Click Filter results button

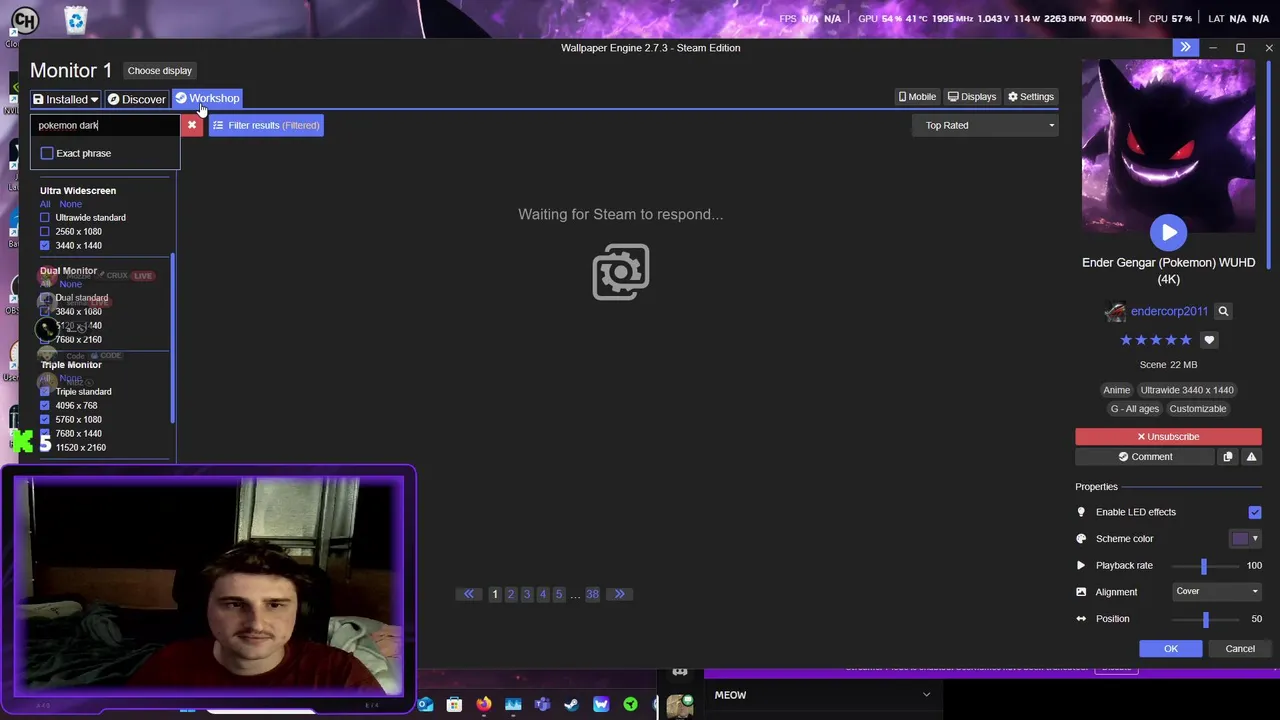tap(266, 125)
